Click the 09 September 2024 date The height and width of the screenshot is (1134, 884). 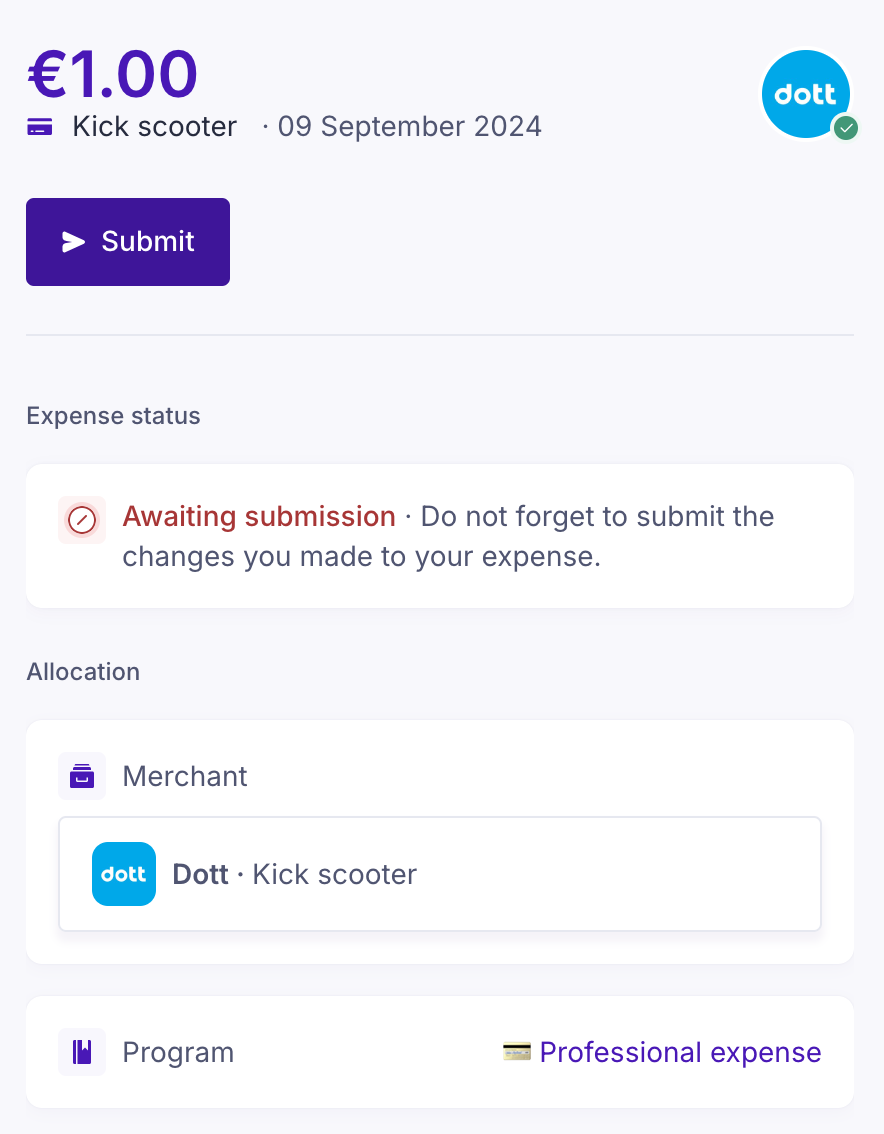click(x=409, y=127)
